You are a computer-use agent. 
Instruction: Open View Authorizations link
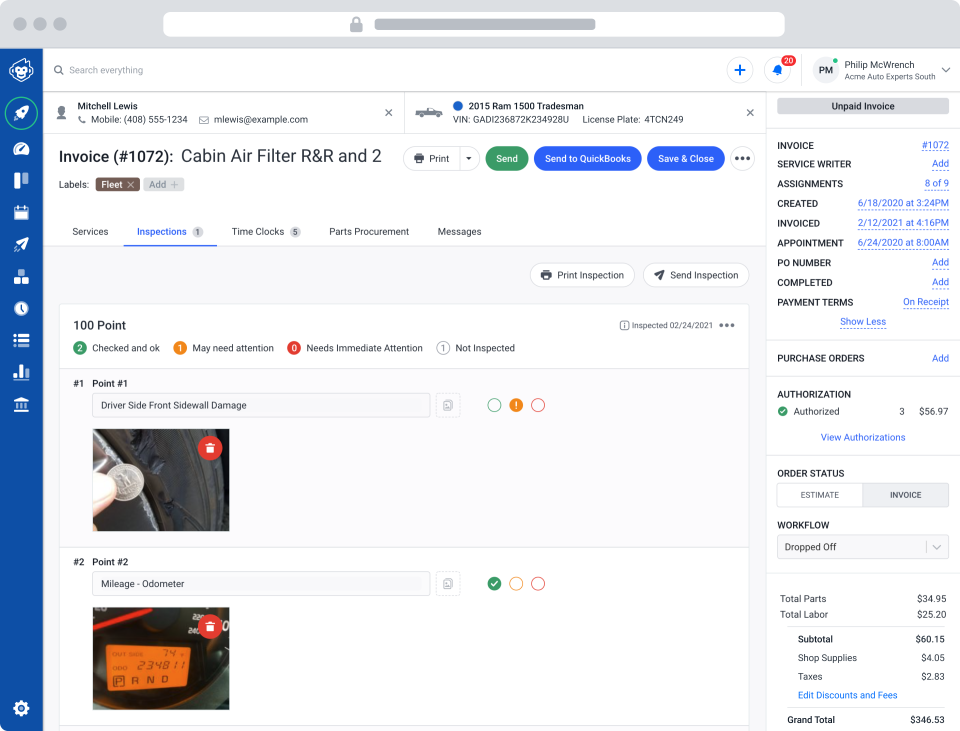(862, 437)
